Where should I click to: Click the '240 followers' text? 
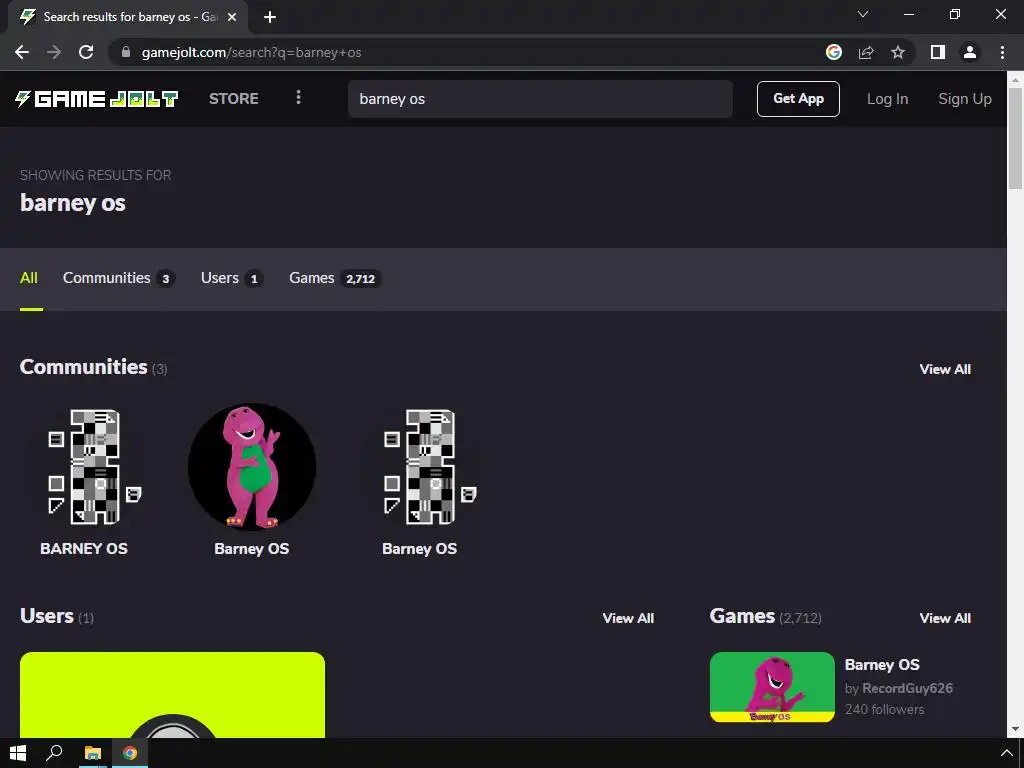click(884, 709)
